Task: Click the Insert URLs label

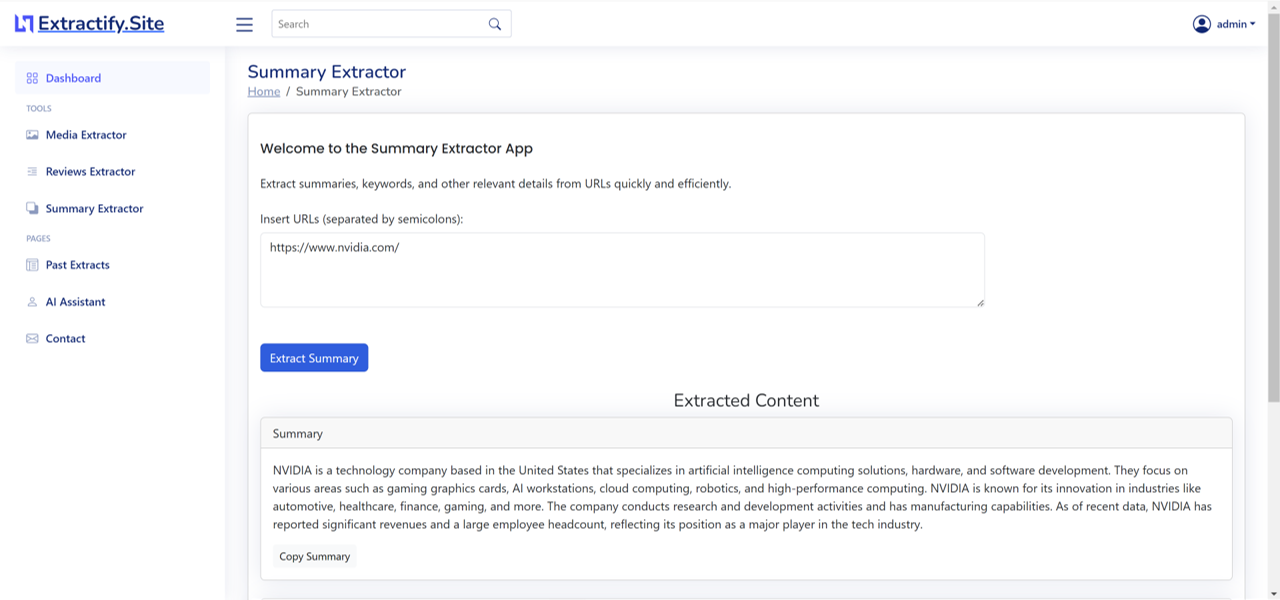Action: click(362, 219)
